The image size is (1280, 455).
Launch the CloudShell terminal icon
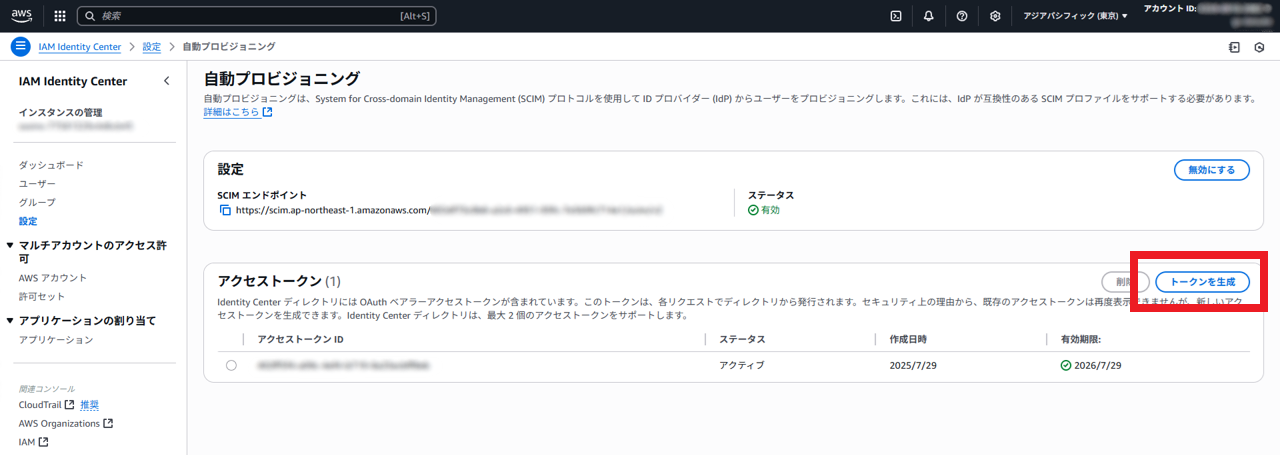[897, 16]
